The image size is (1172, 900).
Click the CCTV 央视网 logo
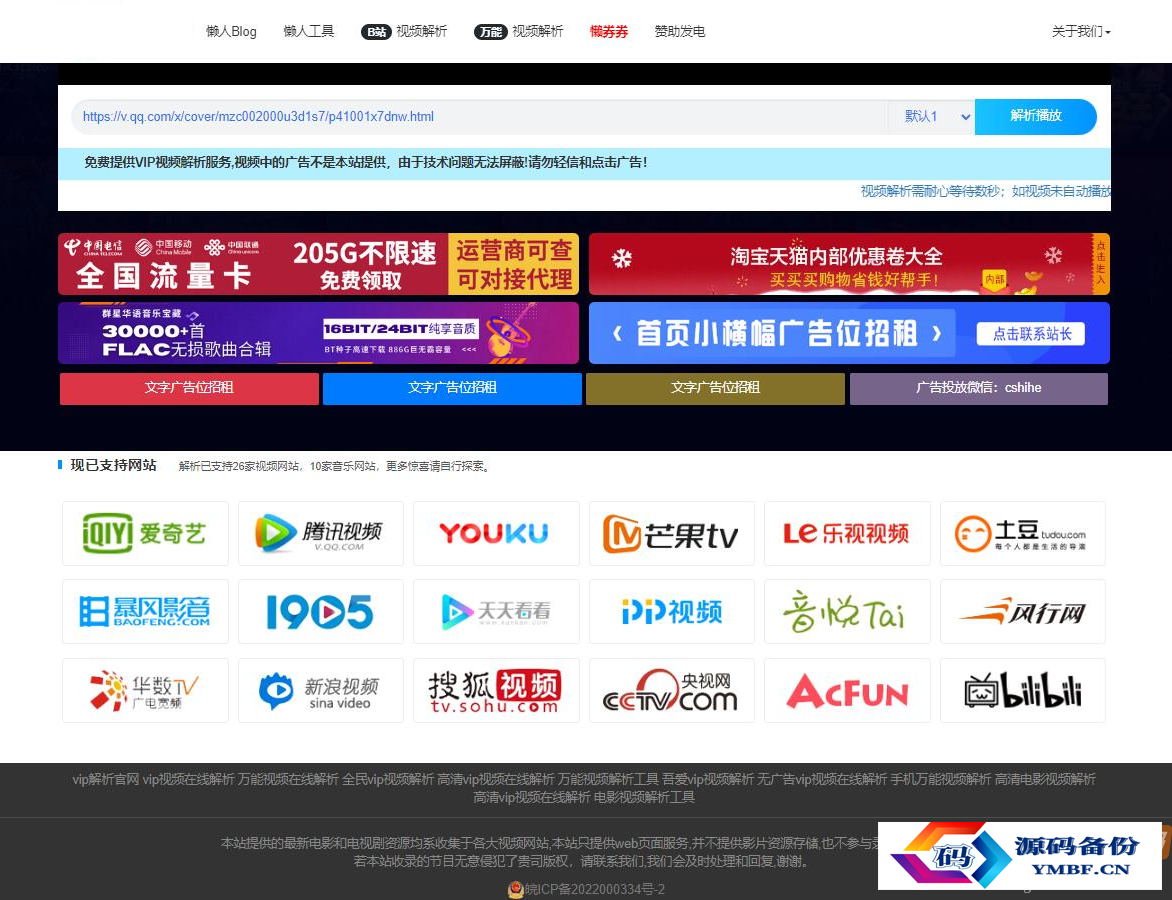672,690
